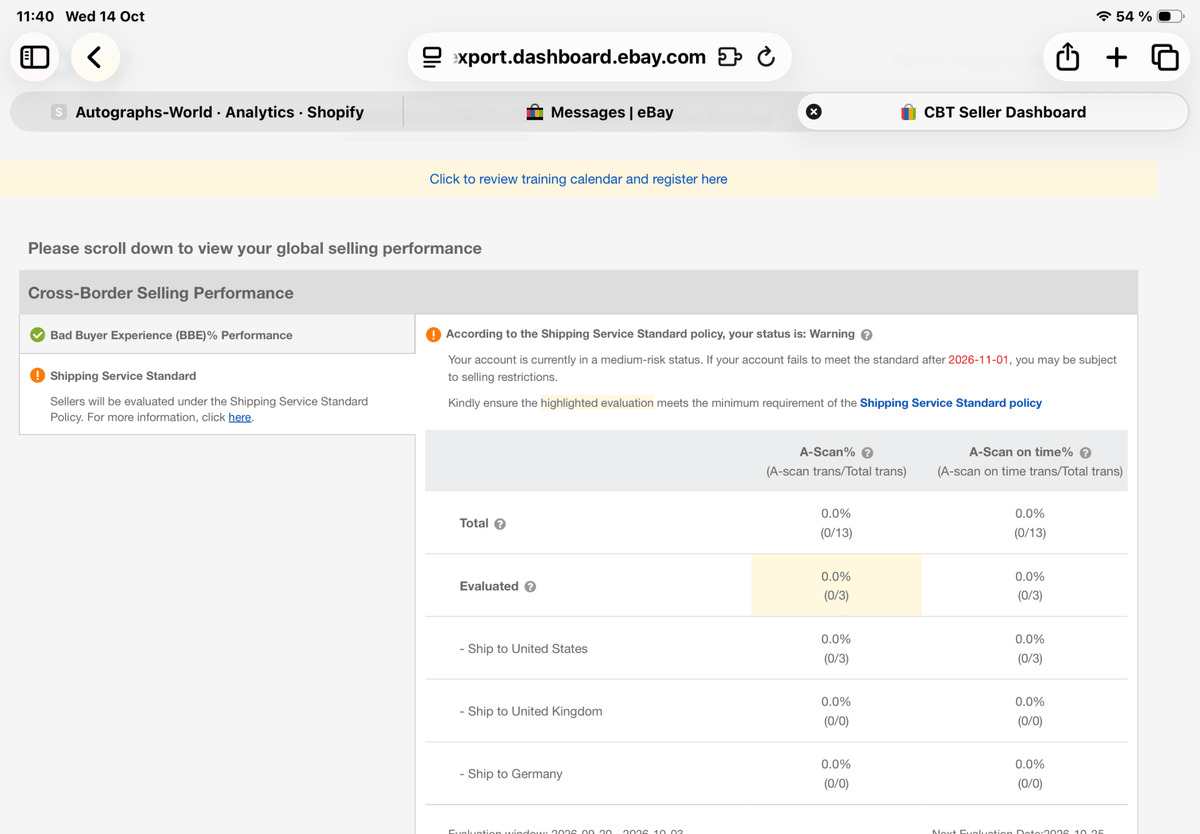1200x834 pixels.
Task: Tap the battery indicator in status bar
Action: (x=1171, y=16)
